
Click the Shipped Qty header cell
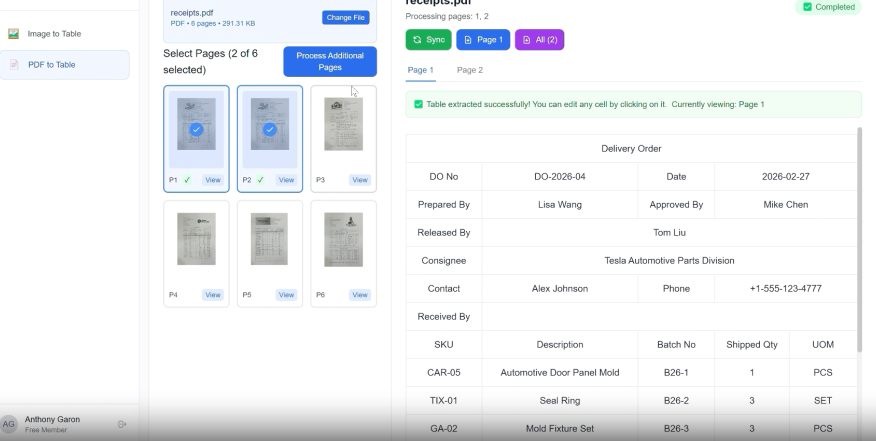click(751, 344)
